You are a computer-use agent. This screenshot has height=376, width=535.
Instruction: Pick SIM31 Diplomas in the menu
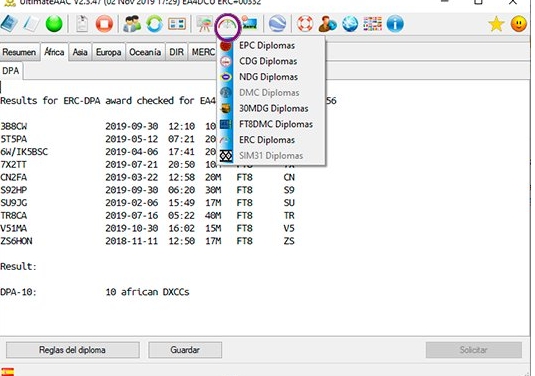pyautogui.click(x=271, y=155)
